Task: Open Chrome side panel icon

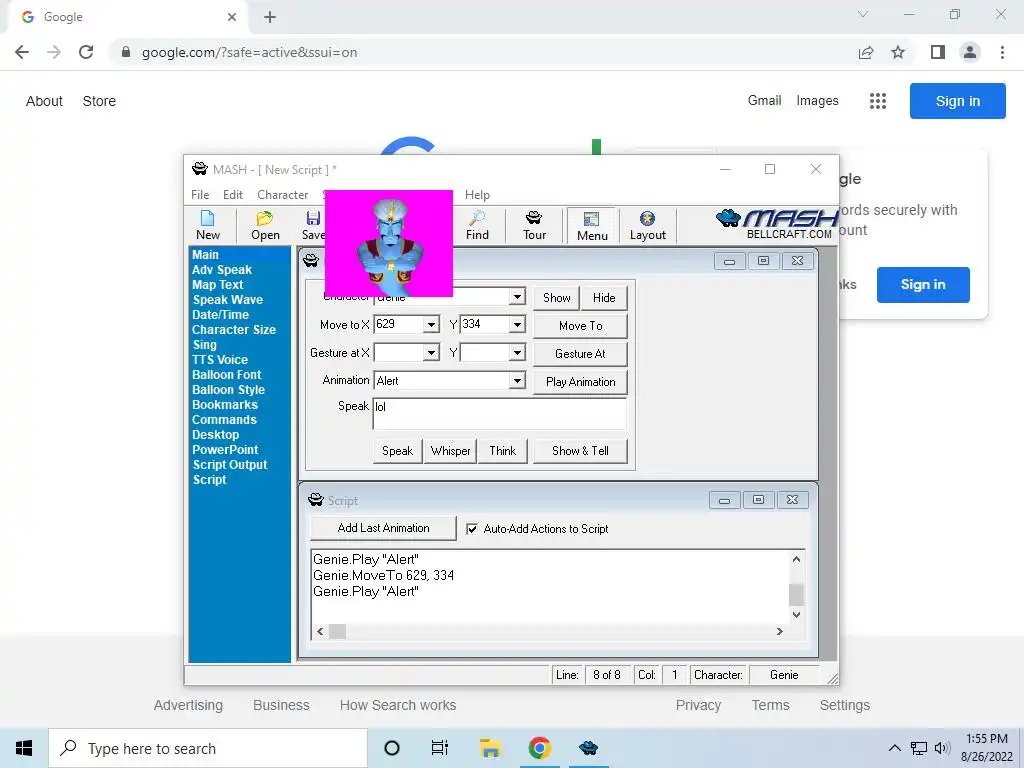Action: [x=938, y=52]
